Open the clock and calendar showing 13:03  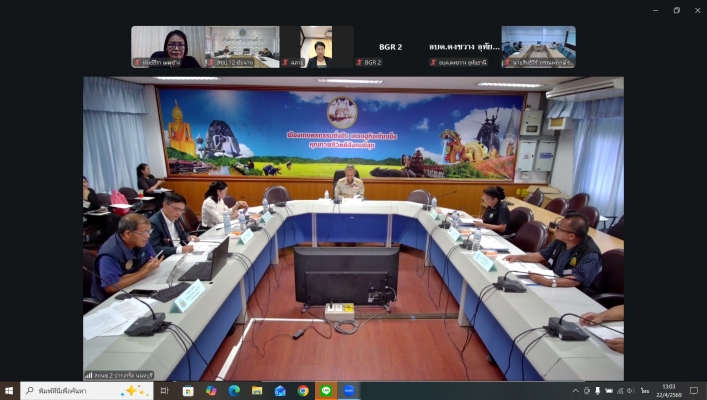click(x=669, y=391)
